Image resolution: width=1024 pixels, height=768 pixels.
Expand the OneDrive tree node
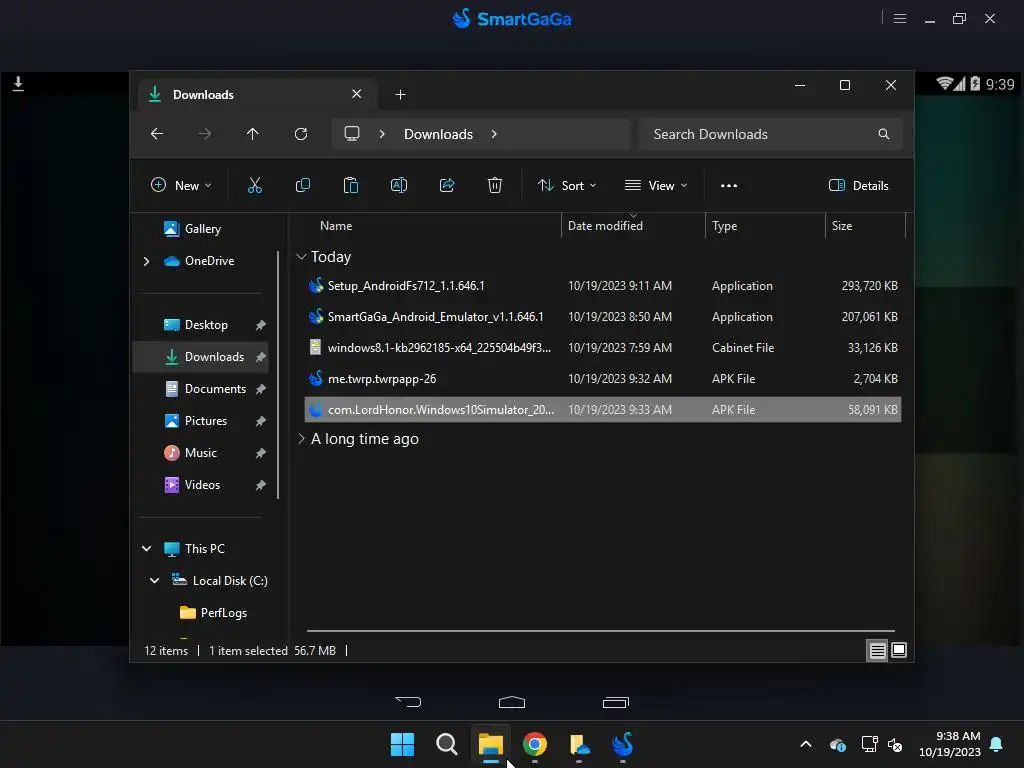[x=146, y=261]
